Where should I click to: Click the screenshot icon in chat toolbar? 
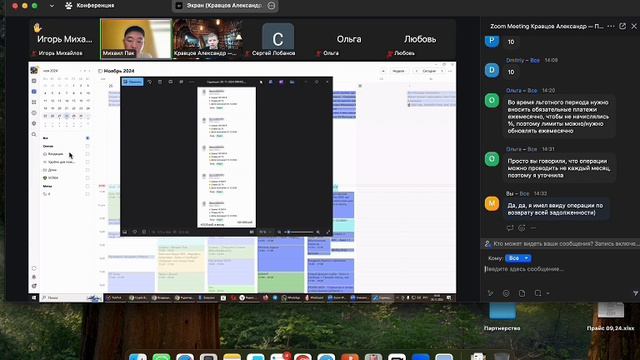[538, 293]
